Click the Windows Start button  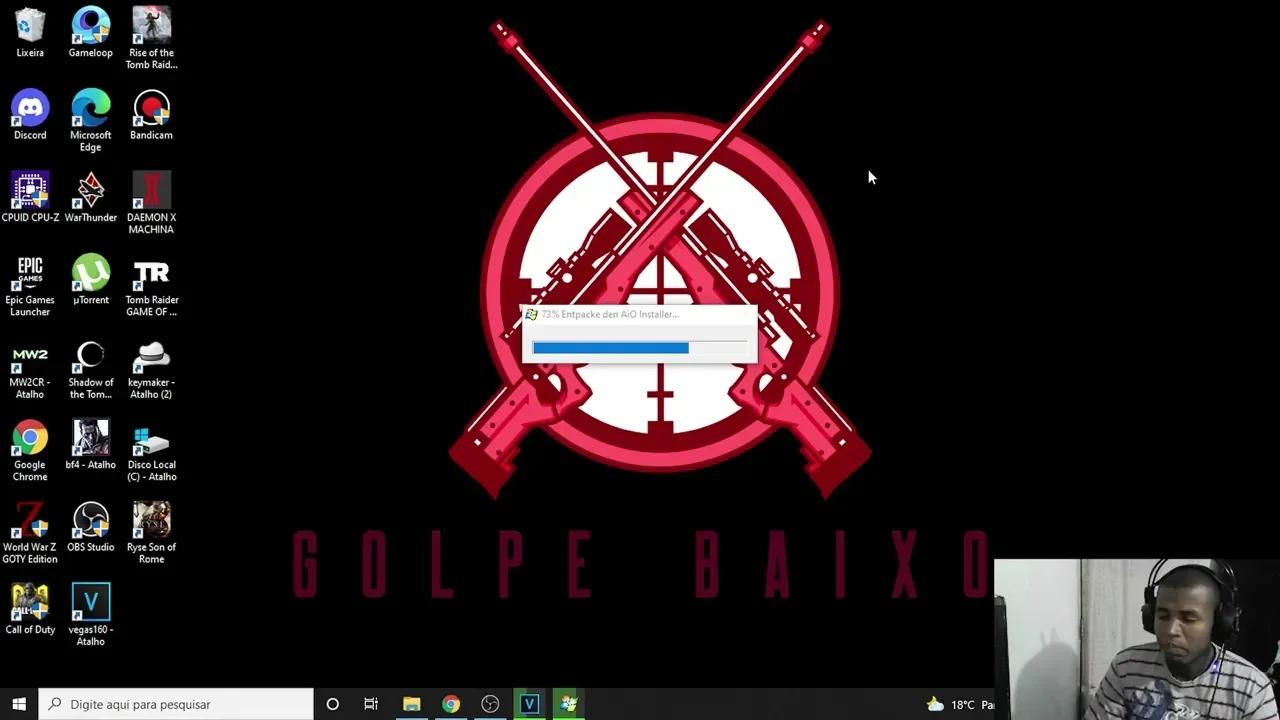[x=19, y=704]
